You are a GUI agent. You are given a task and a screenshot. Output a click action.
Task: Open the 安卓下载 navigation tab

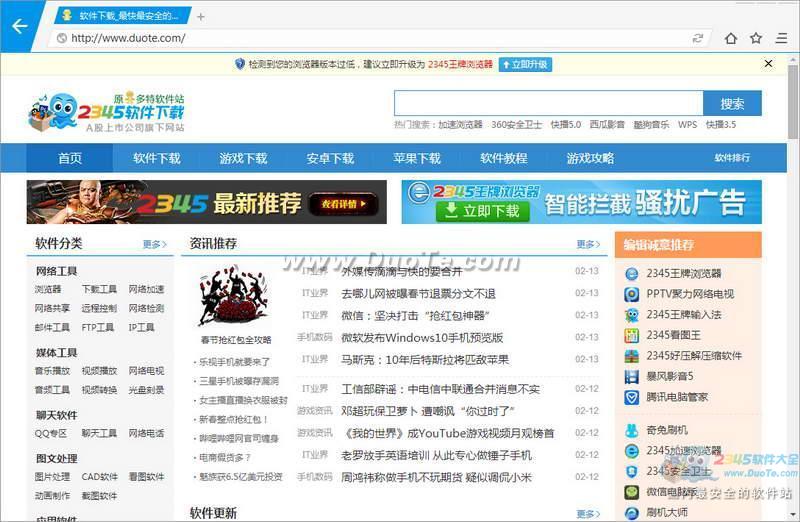coord(330,158)
